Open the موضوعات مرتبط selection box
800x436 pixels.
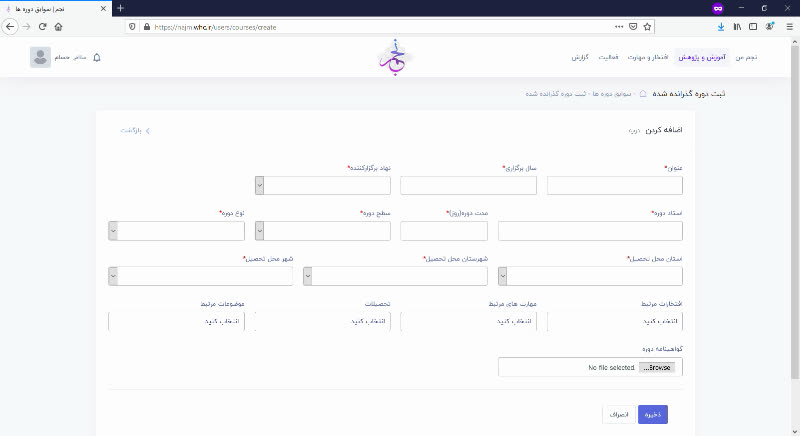177,321
